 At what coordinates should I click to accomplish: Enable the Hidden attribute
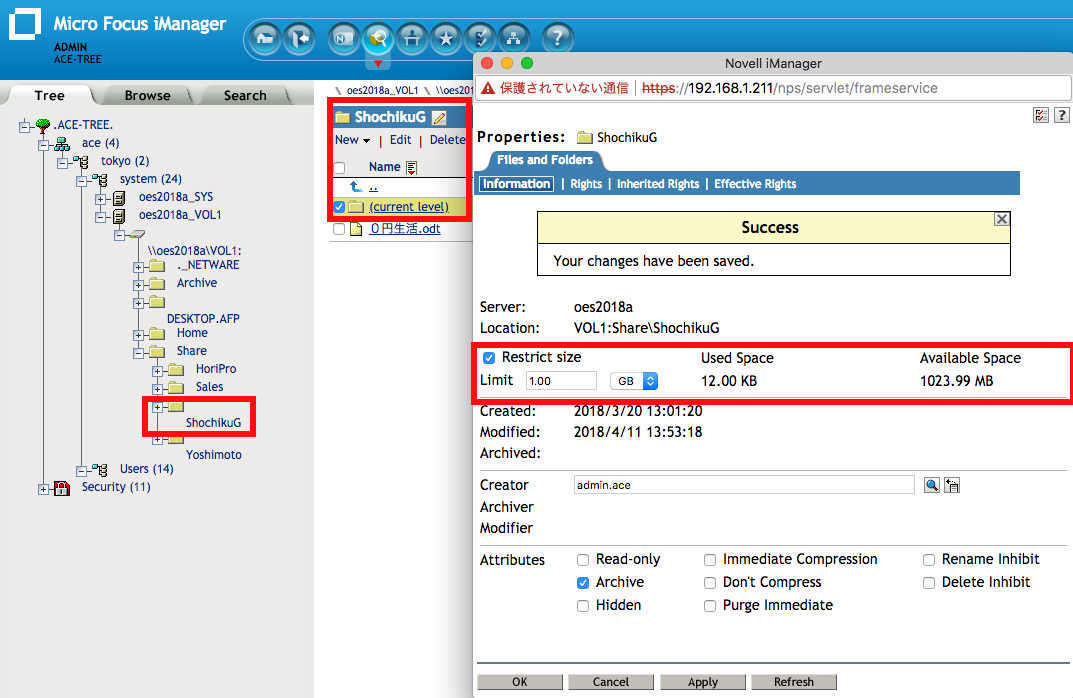(x=582, y=606)
